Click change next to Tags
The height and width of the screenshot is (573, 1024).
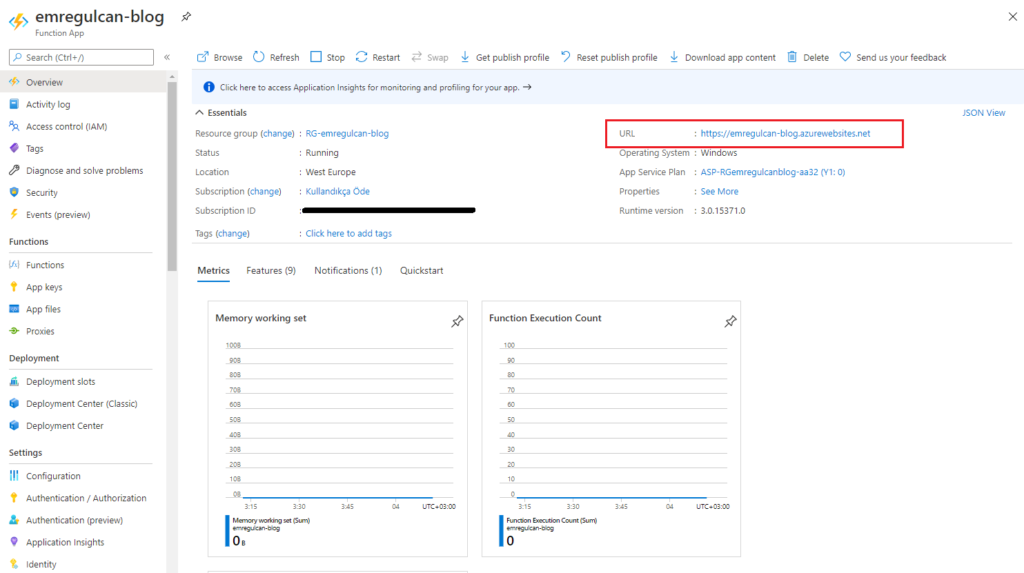click(232, 233)
